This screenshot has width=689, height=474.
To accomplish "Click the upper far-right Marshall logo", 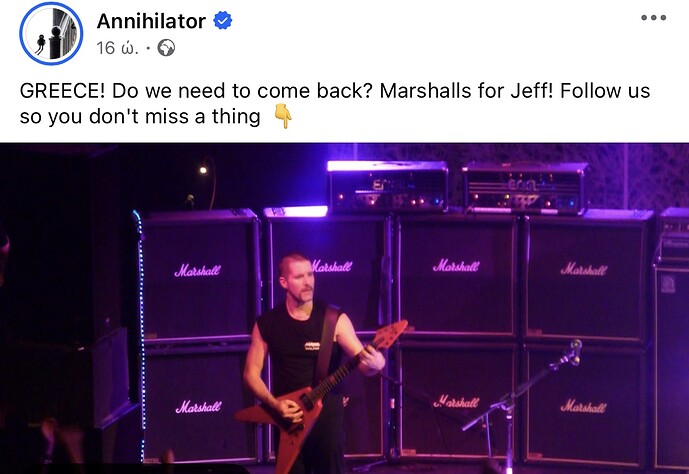I will tap(584, 268).
